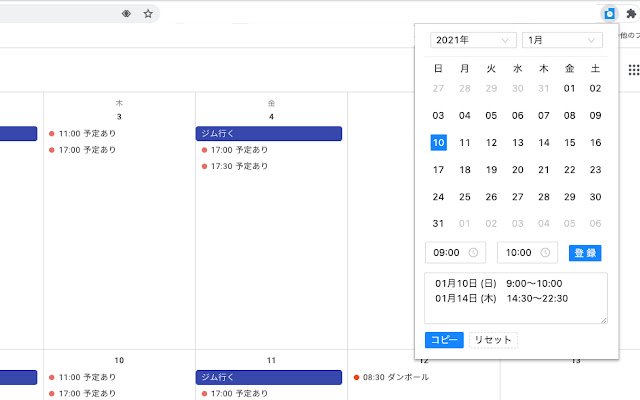Open the 2021年 year dropdown

pos(473,40)
